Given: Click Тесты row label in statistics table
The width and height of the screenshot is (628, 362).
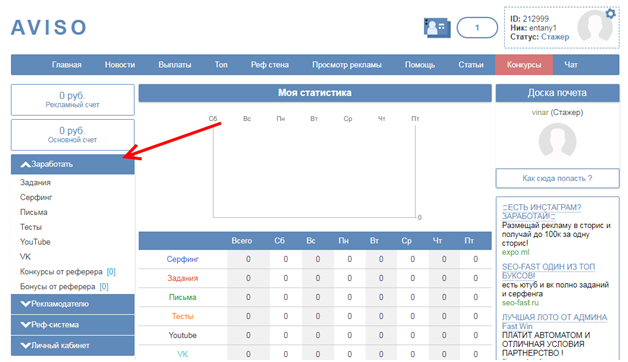Looking at the screenshot, I should (x=183, y=316).
